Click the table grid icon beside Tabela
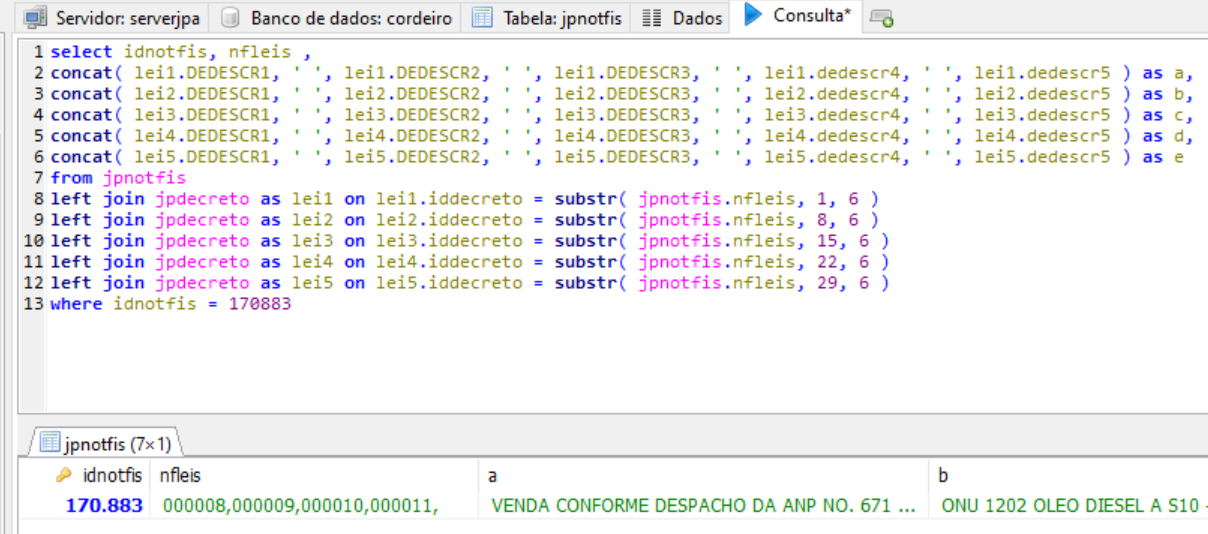Viewport: 1208px width, 534px height. pyautogui.click(x=482, y=18)
